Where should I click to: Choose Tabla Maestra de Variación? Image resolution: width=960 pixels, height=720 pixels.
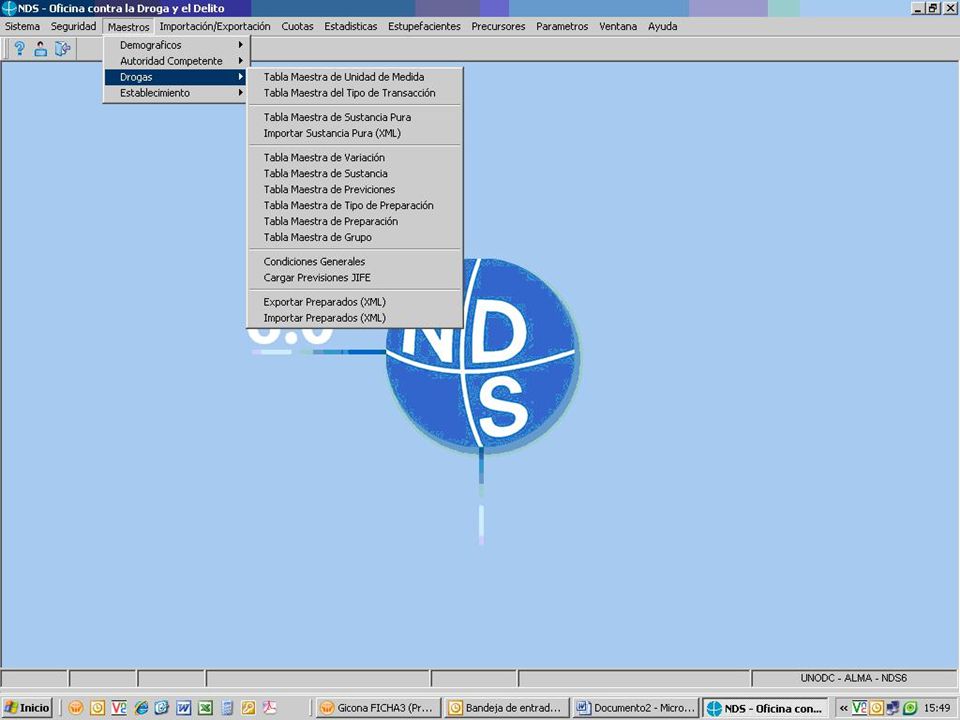(x=355, y=157)
